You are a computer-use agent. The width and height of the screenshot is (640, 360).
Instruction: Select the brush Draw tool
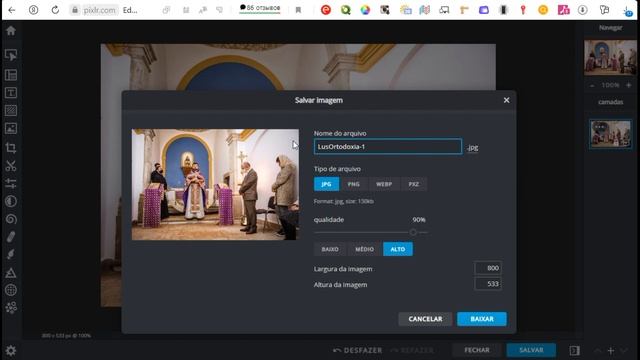click(x=11, y=254)
